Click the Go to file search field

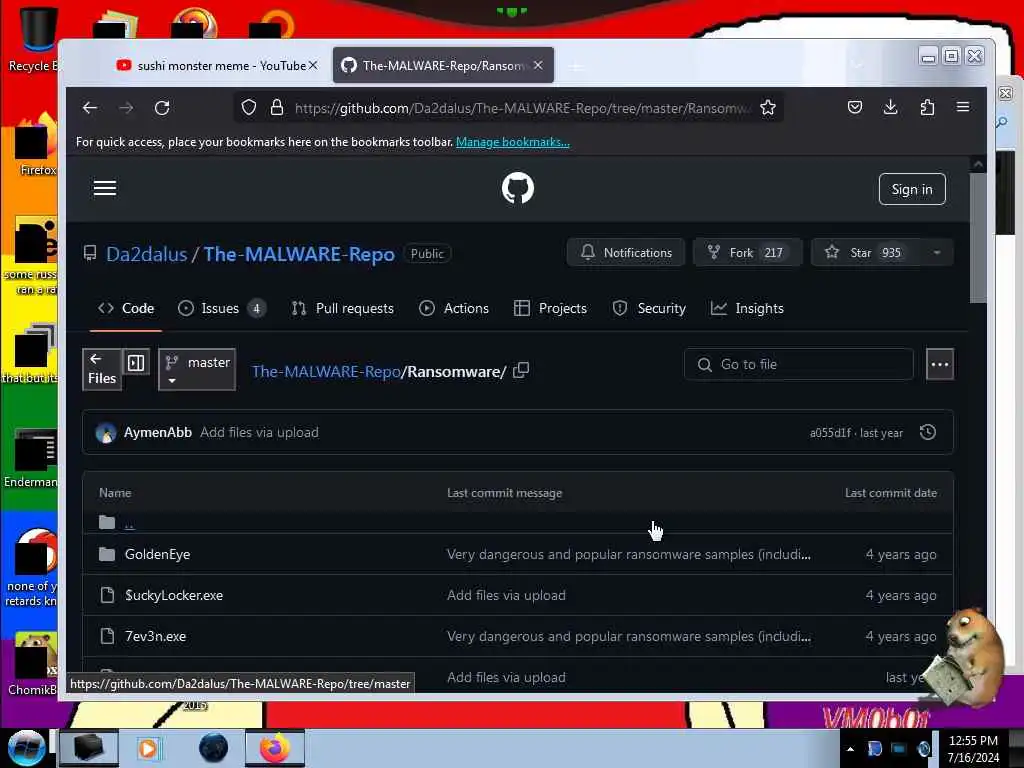[x=799, y=364]
